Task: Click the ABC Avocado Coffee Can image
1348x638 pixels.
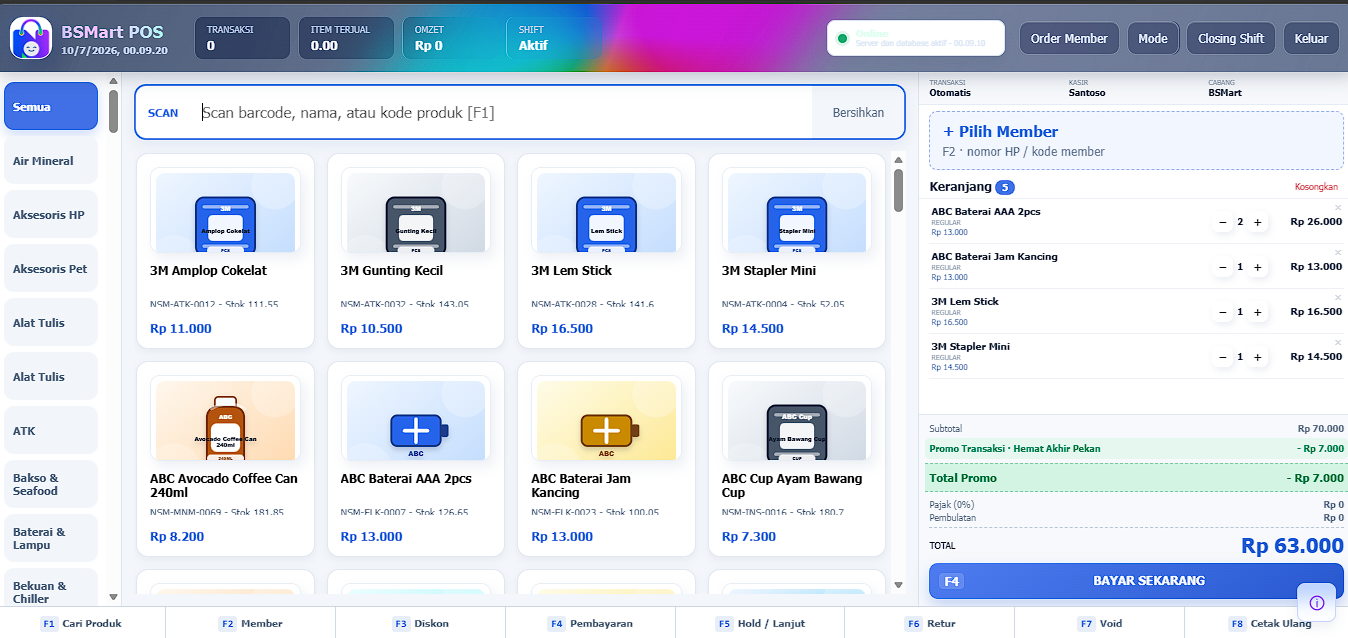Action: tap(225, 419)
